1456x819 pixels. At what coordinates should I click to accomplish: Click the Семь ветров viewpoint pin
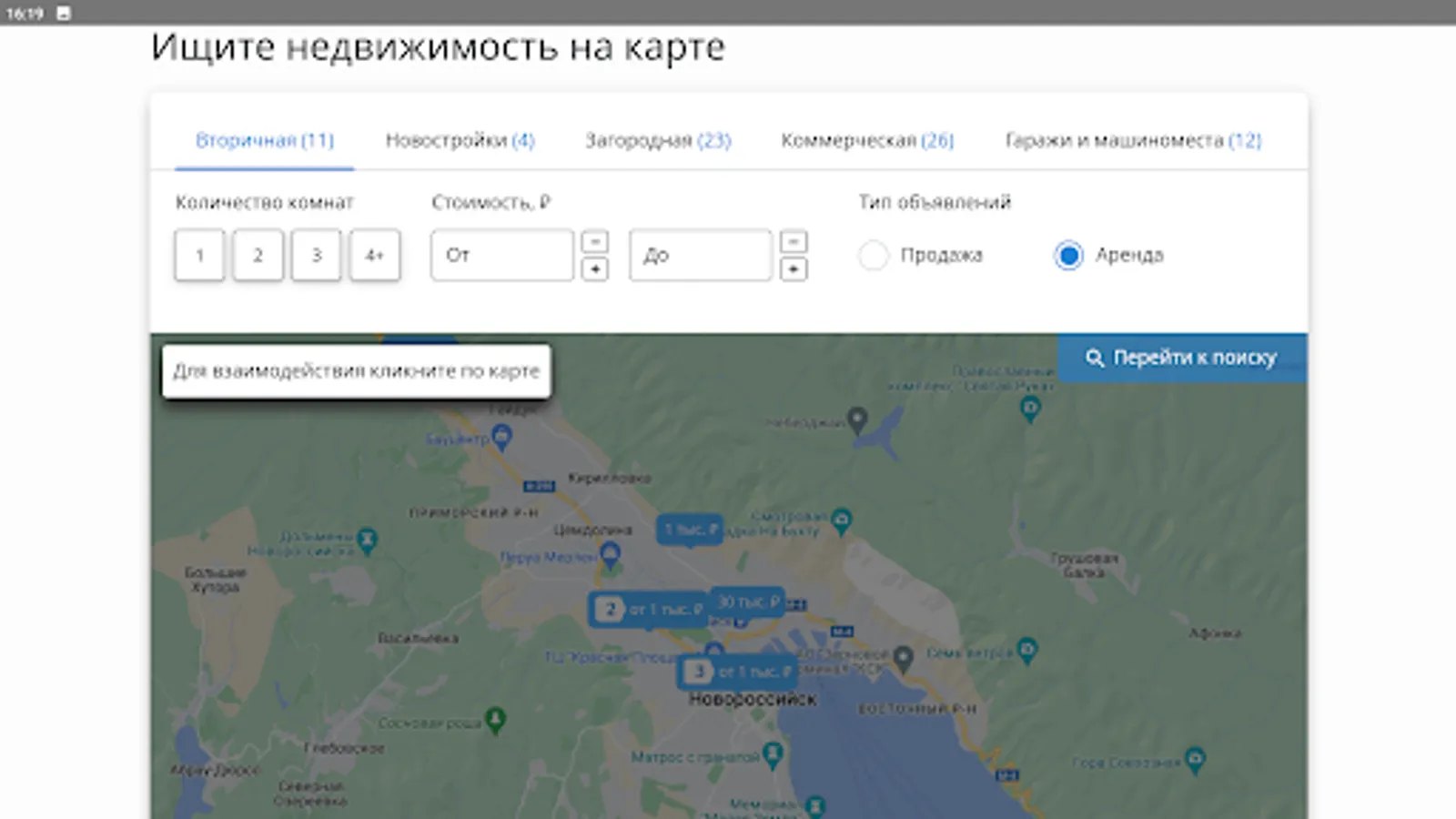[x=1027, y=650]
